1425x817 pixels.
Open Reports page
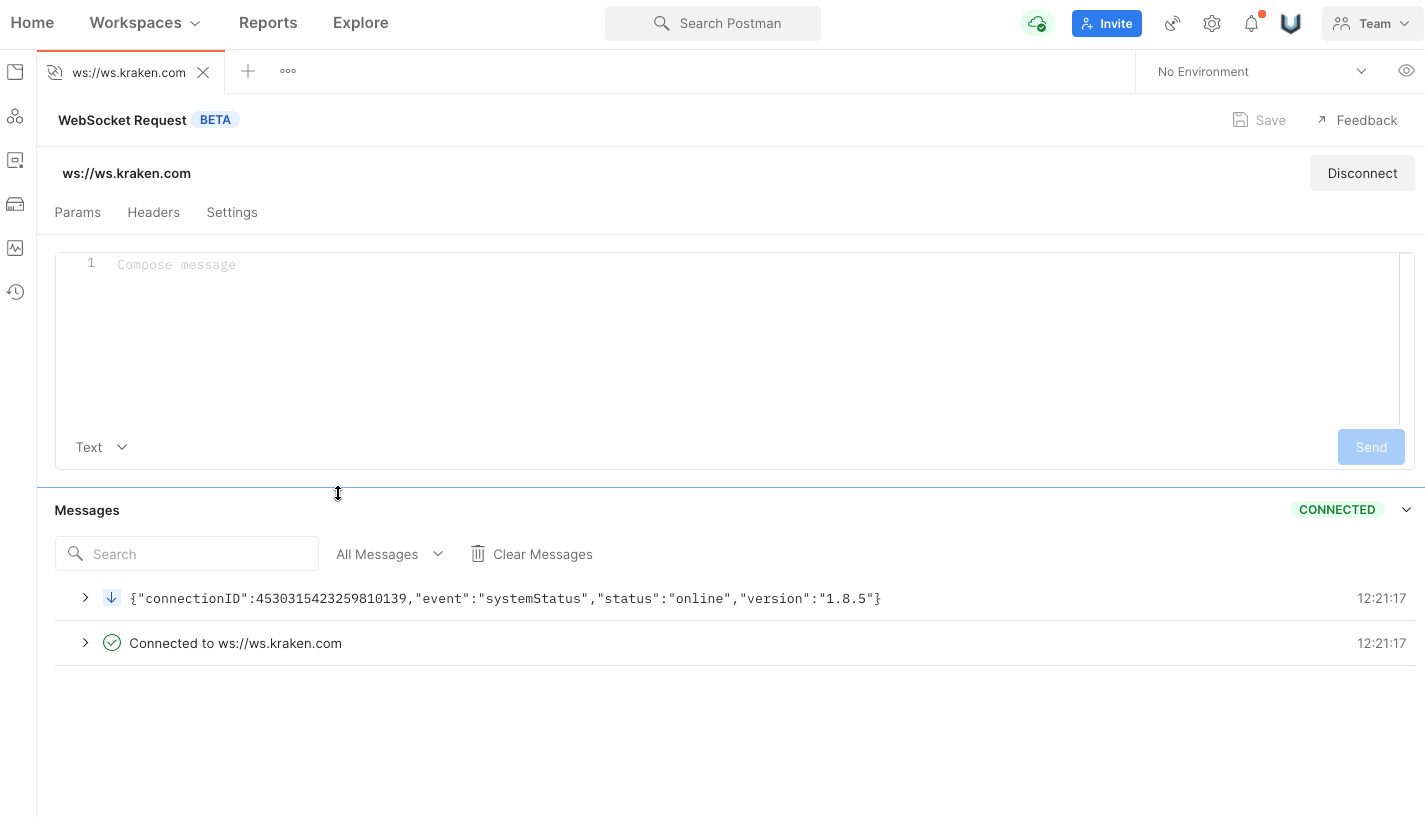268,22
